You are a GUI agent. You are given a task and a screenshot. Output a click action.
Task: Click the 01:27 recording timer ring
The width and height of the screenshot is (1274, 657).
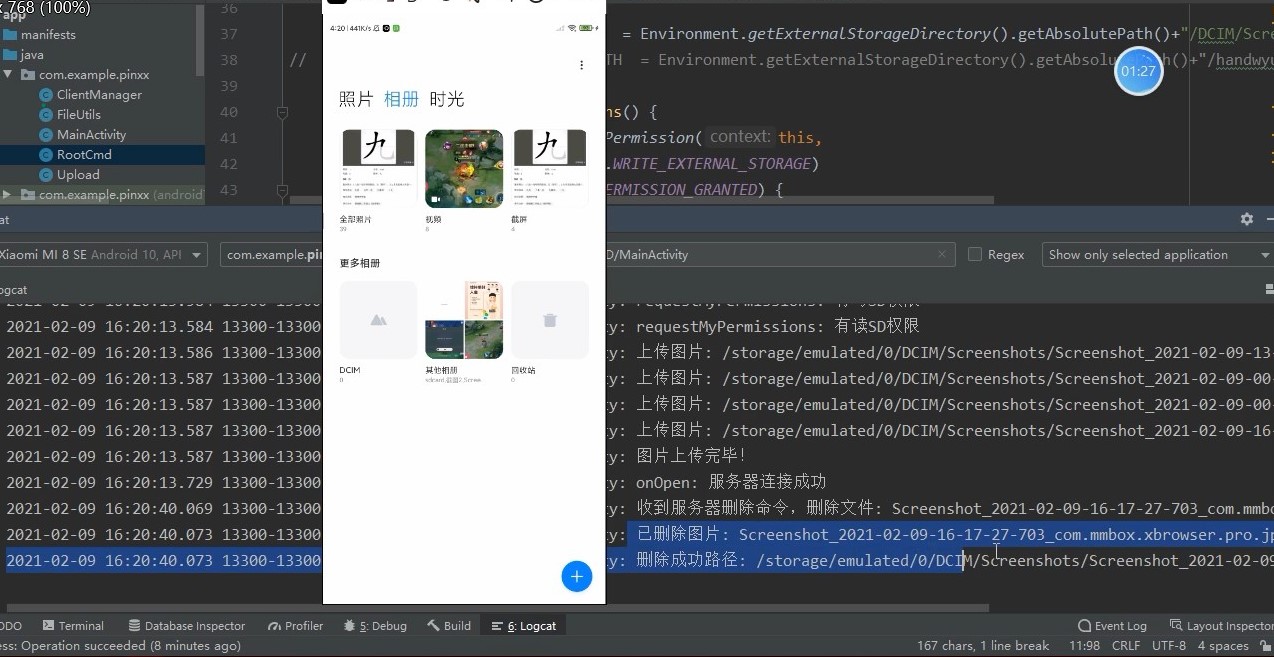click(x=1139, y=71)
